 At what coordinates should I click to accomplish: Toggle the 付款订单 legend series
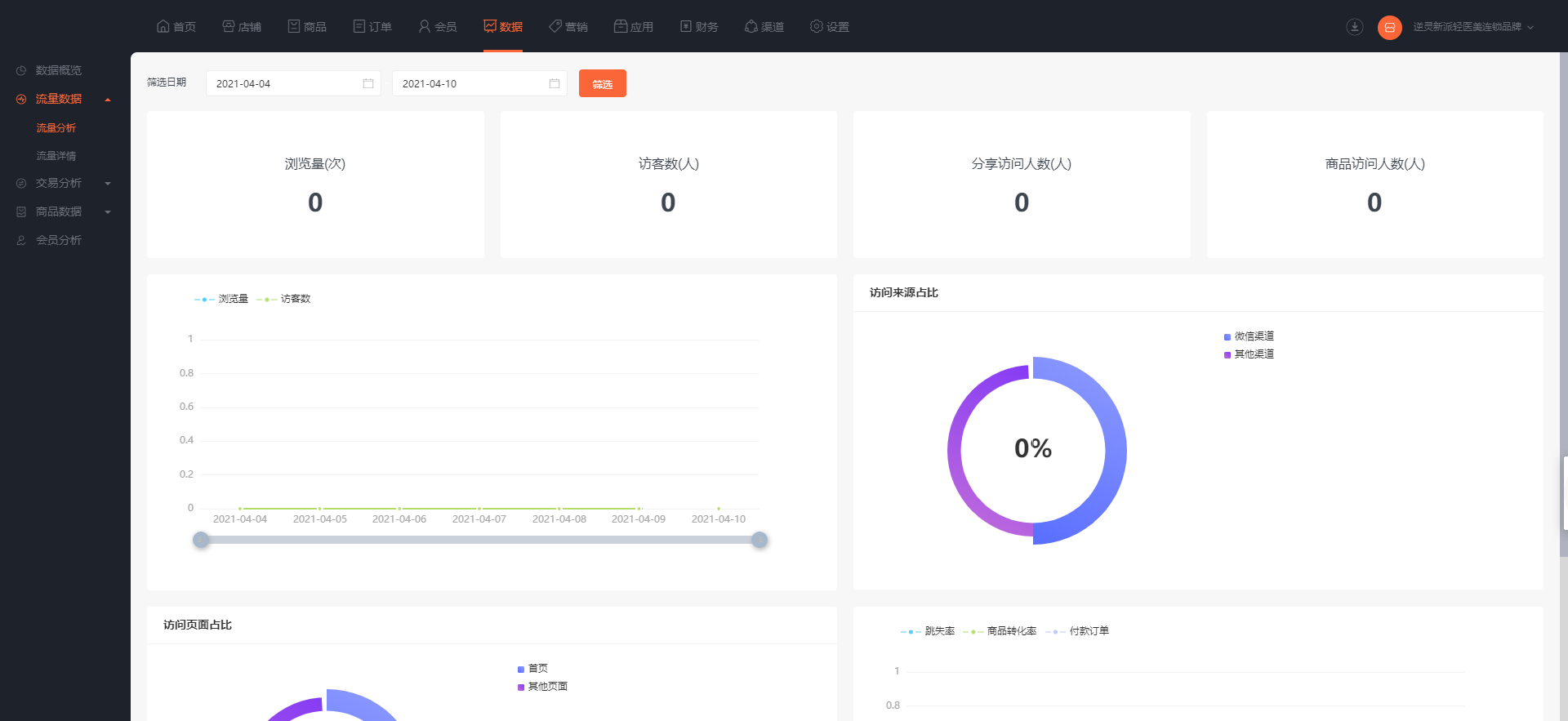click(x=1077, y=631)
